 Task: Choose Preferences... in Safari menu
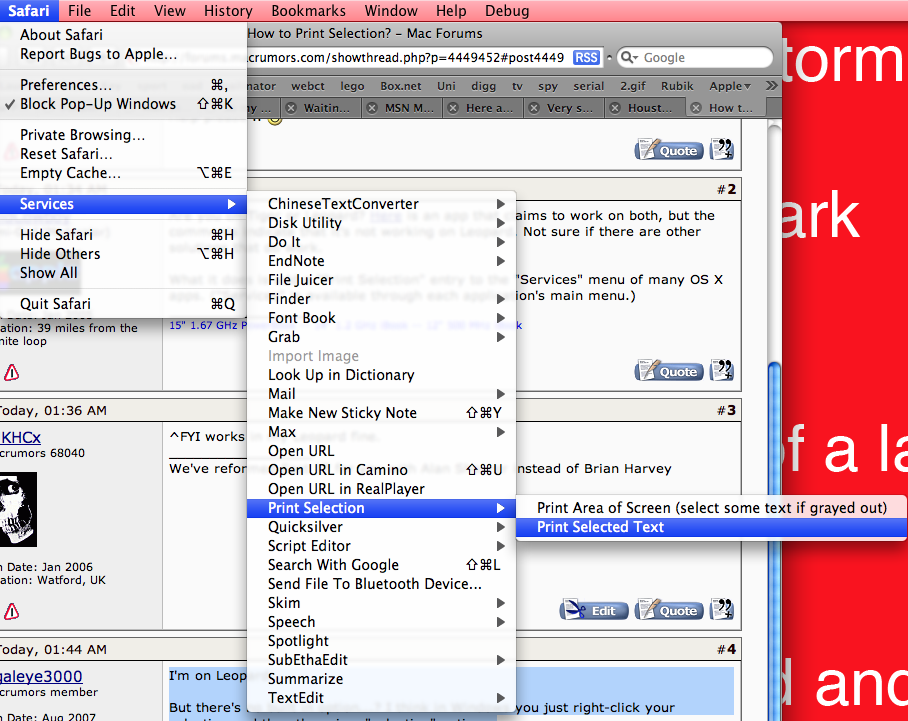click(x=123, y=85)
